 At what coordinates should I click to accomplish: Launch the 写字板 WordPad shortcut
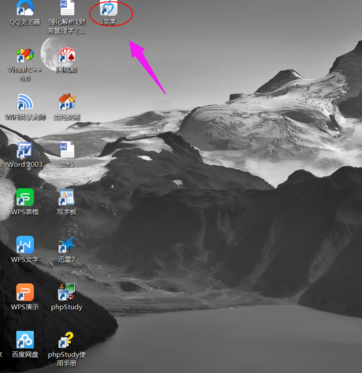tap(66, 198)
